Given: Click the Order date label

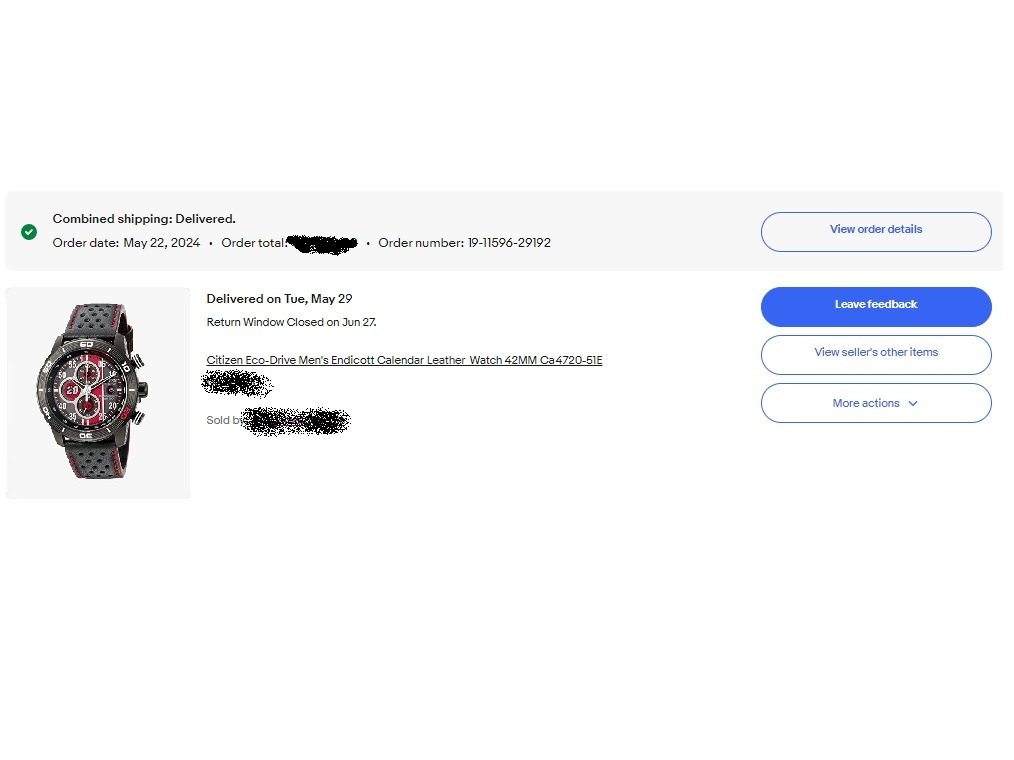Looking at the screenshot, I should [86, 243].
